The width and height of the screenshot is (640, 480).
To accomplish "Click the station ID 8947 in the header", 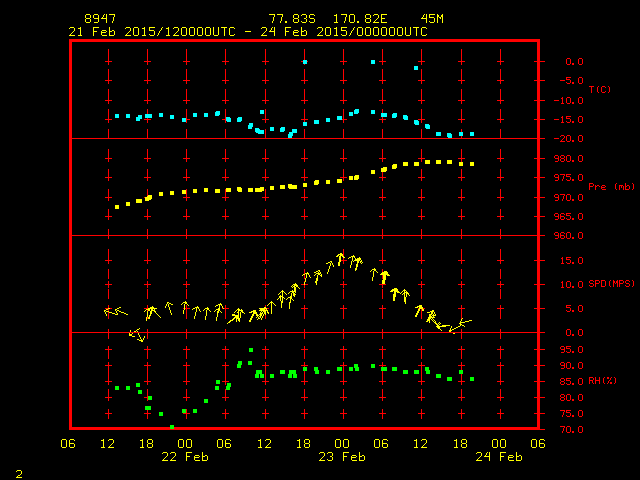I will [100, 19].
